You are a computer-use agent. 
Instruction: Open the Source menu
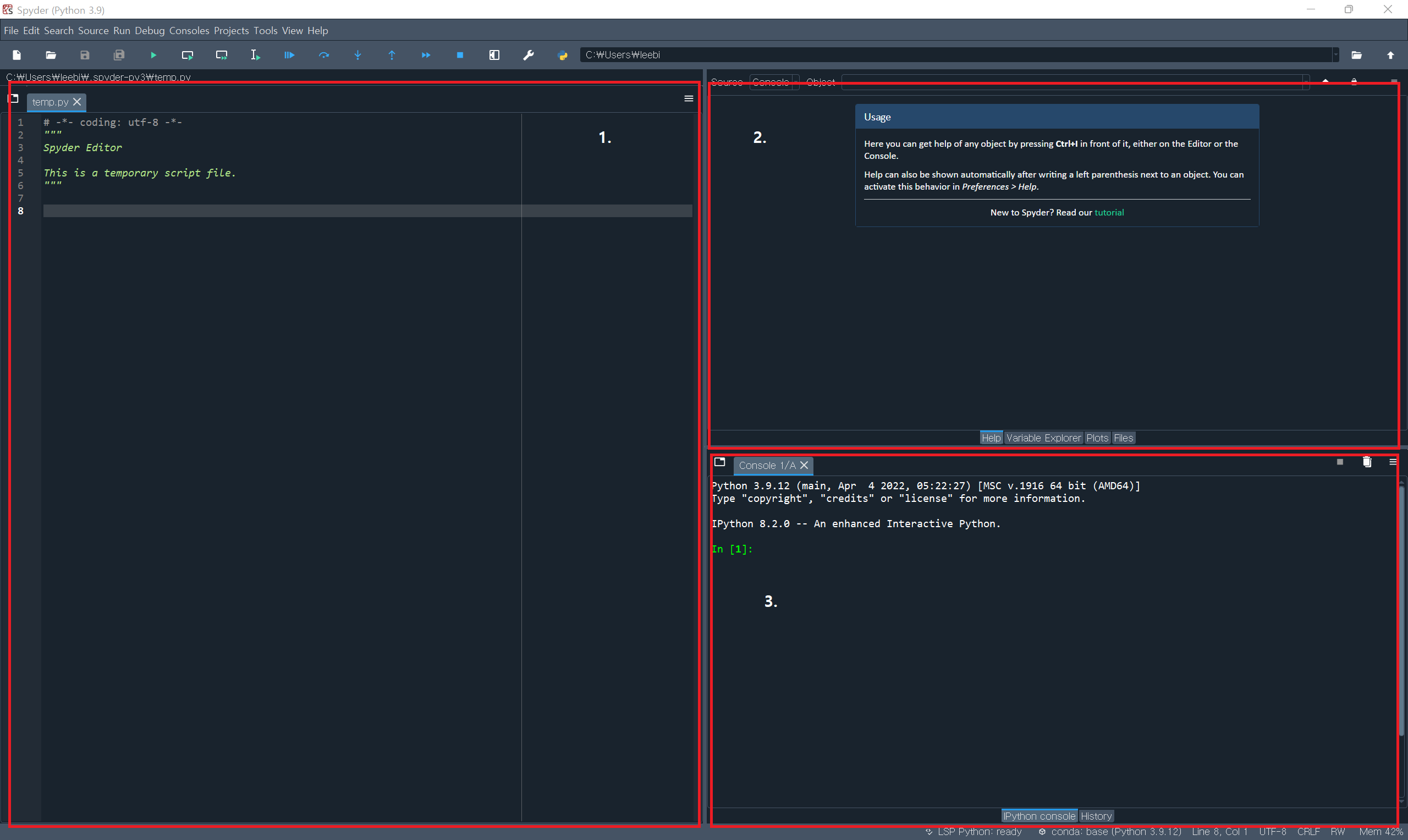tap(94, 31)
